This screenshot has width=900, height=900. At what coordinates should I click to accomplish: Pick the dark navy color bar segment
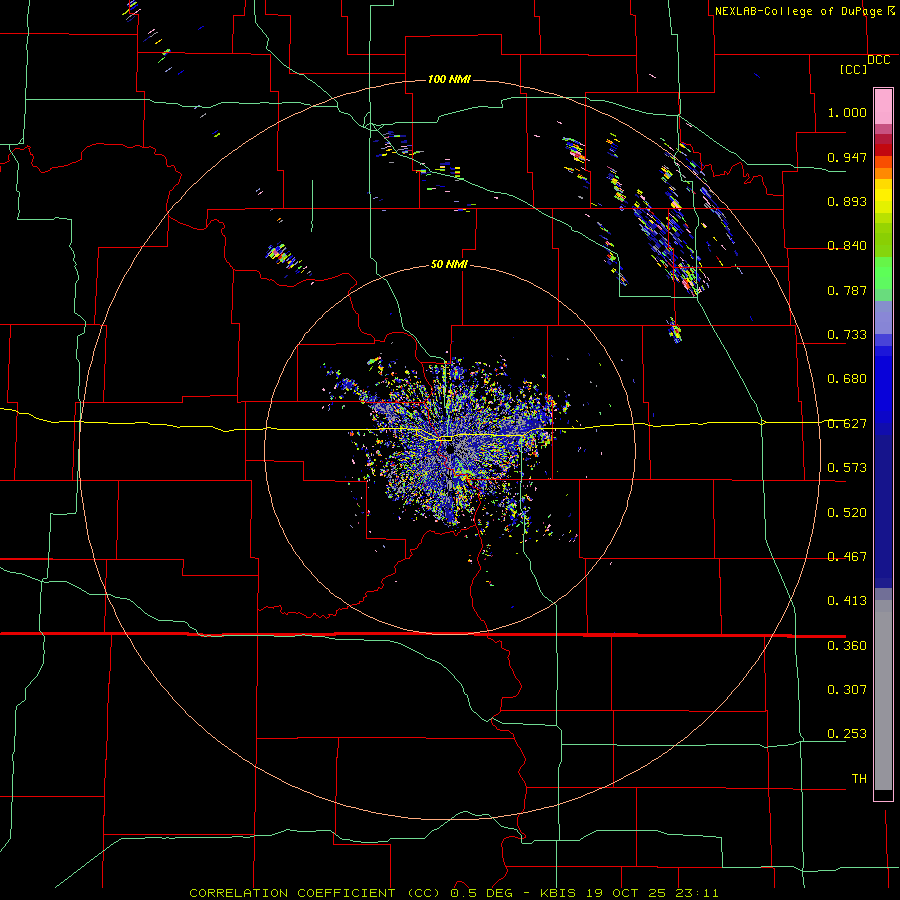(x=883, y=511)
